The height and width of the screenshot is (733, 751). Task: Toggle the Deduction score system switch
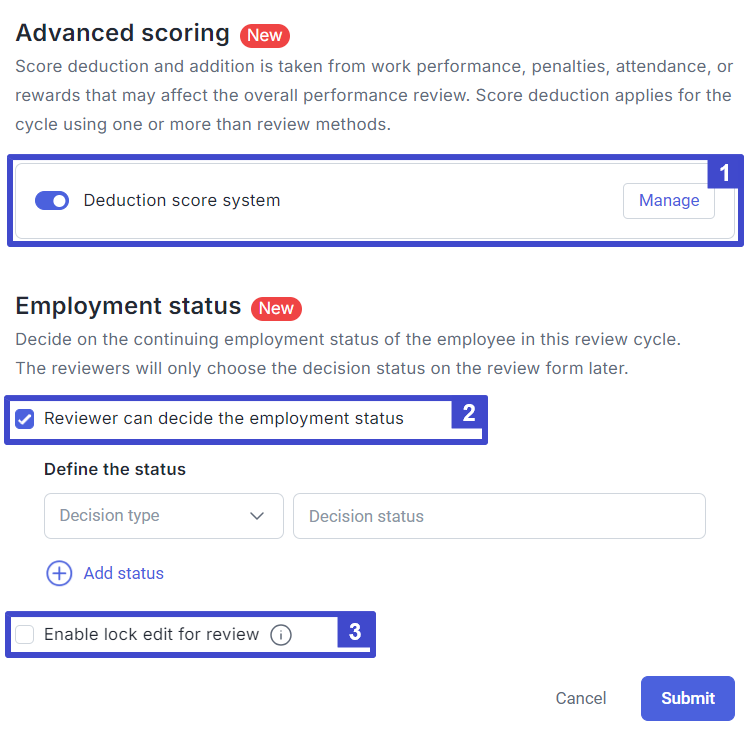(52, 200)
